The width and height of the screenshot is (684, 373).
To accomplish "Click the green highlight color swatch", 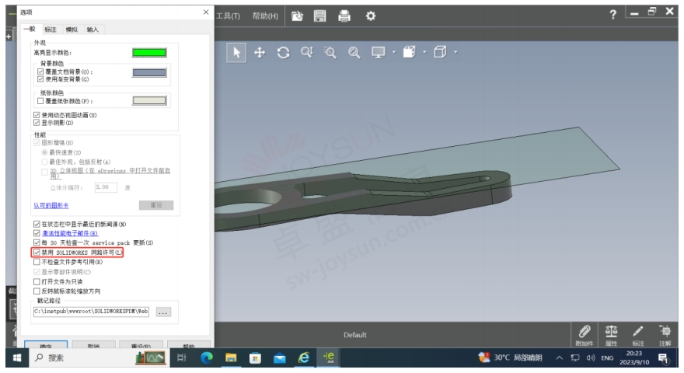I will 149,53.
